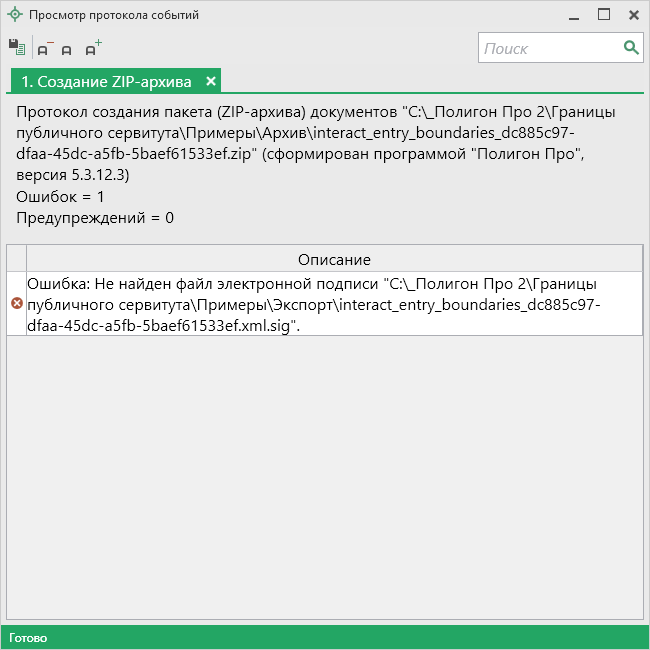
Task: Click the "Описание" column header
Action: click(x=334, y=259)
